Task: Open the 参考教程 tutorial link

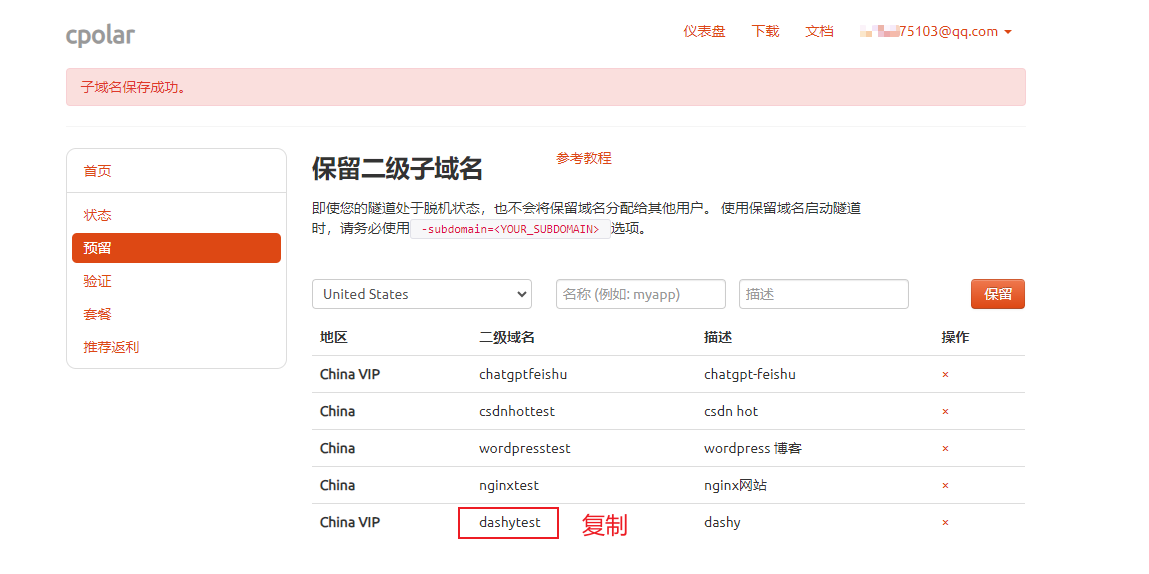Action: click(x=583, y=158)
